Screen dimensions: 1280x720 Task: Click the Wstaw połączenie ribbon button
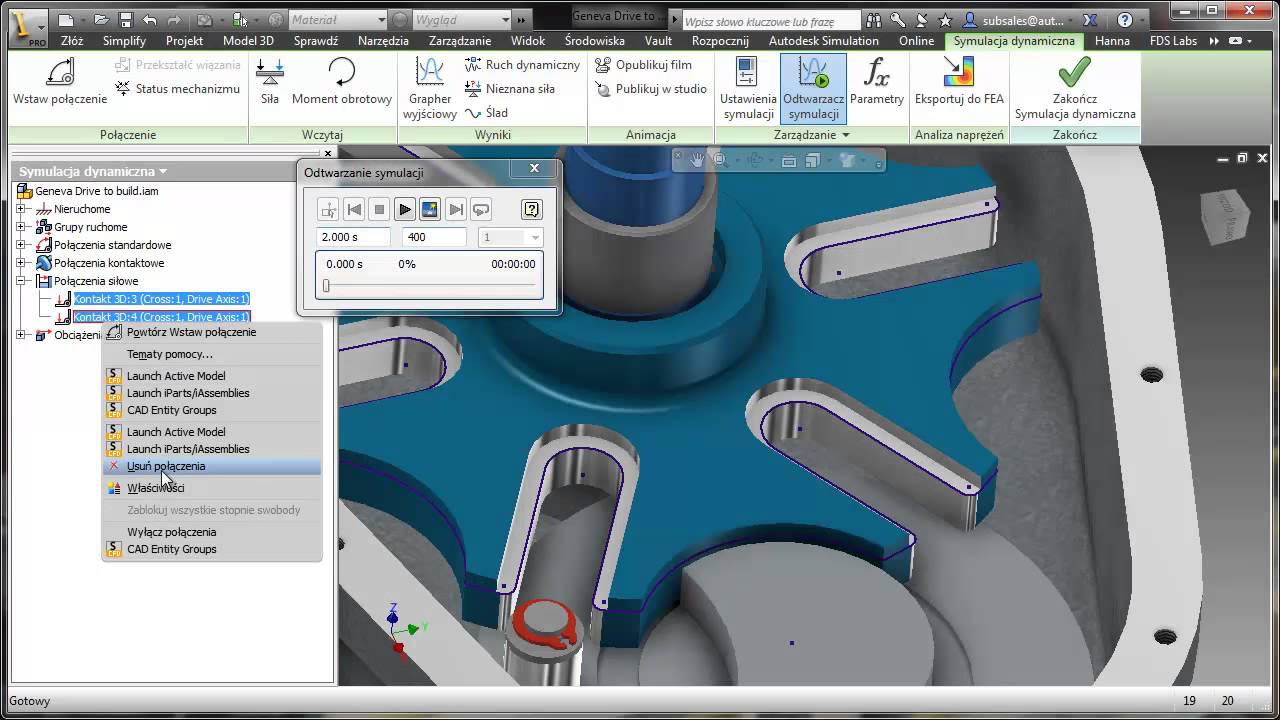click(x=60, y=81)
